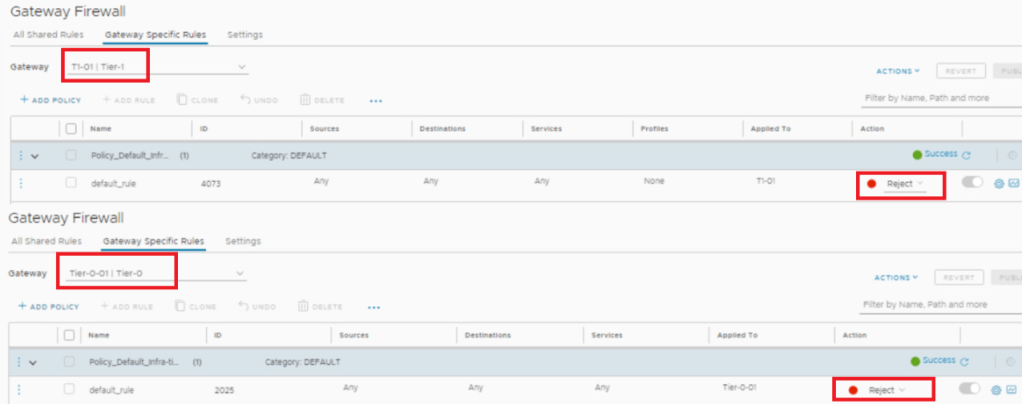Viewport: 1022px width, 404px height.
Task: Open the Gateway dropdown showing T1-01 | Tier-1
Action: tap(158, 67)
